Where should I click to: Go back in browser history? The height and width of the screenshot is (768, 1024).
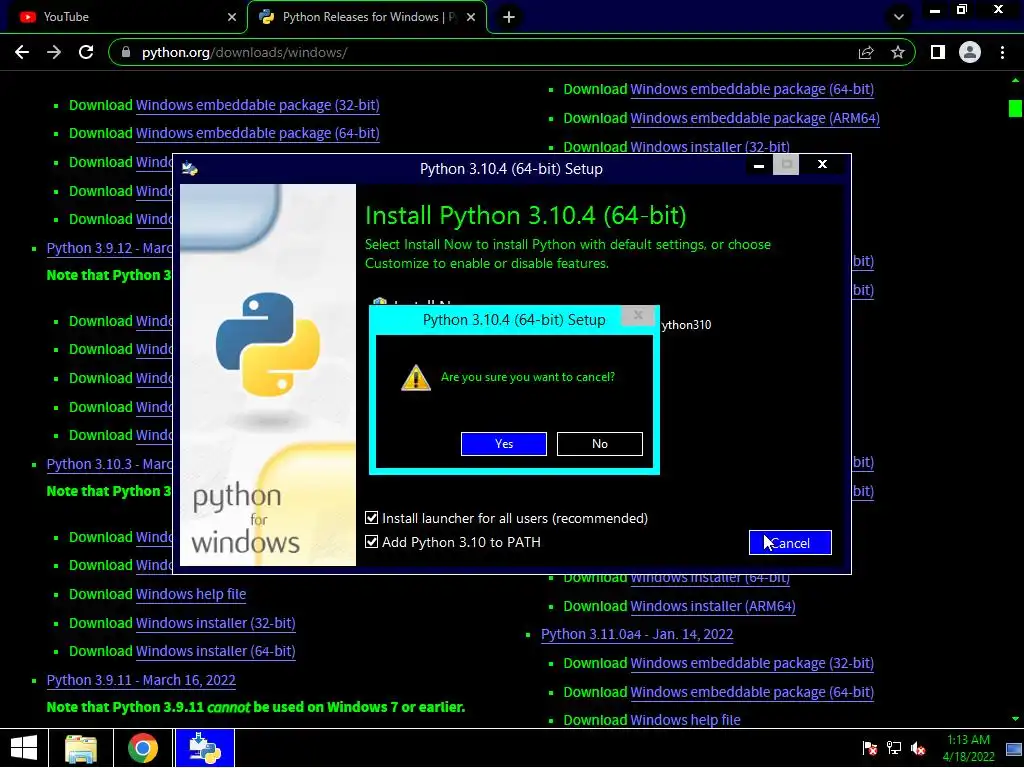tap(22, 52)
